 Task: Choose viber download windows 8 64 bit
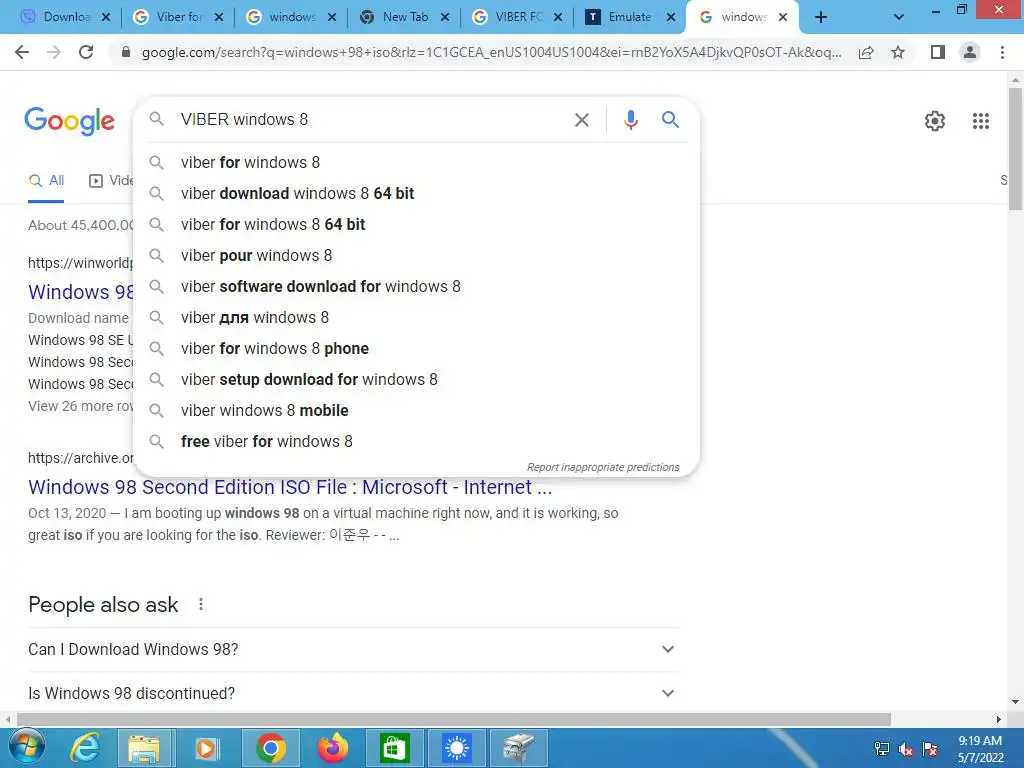click(416, 193)
